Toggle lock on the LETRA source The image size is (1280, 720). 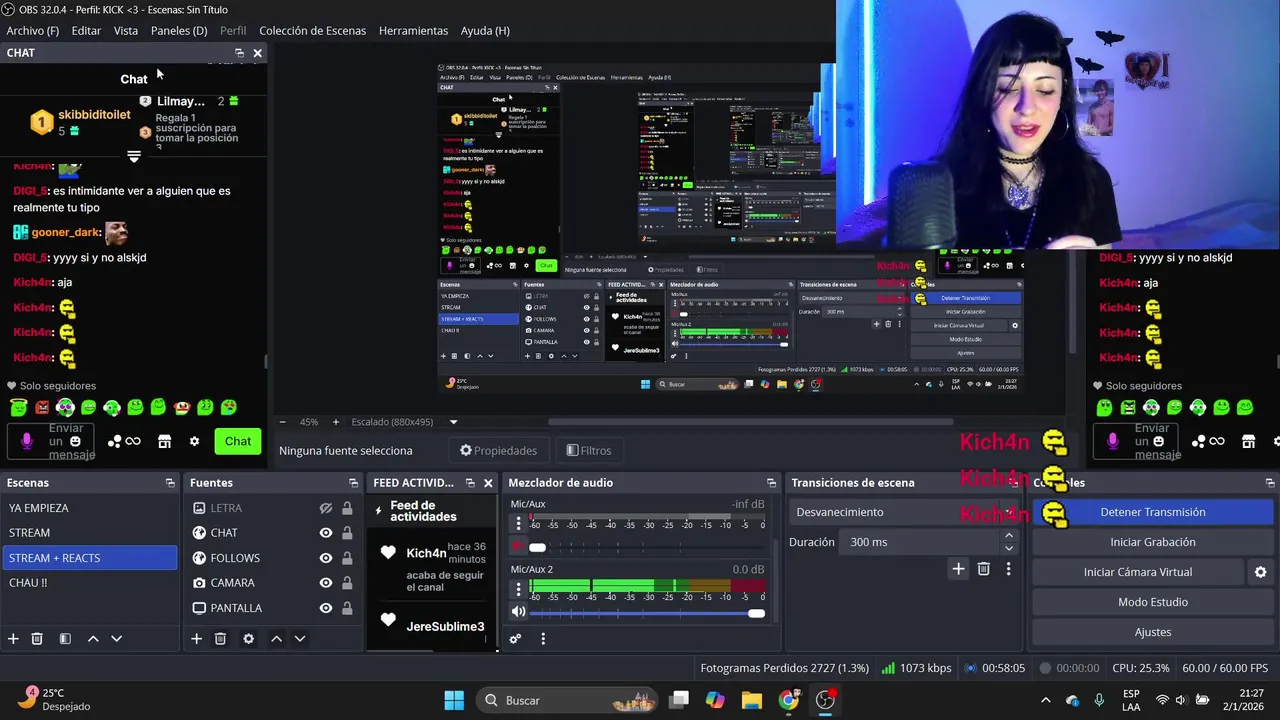(x=347, y=508)
